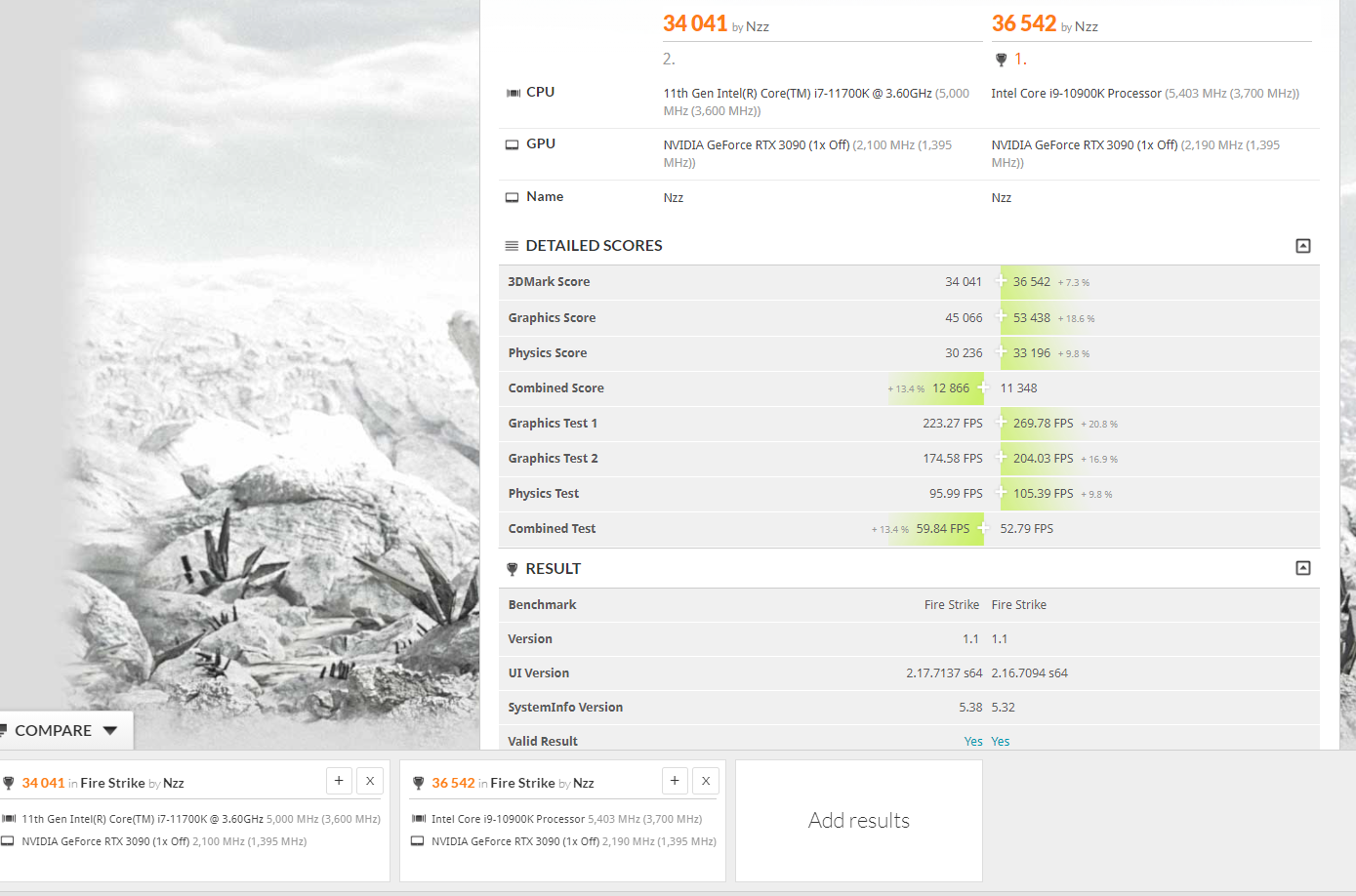The height and width of the screenshot is (896, 1356).
Task: Collapse the Detailed Scores section
Action: click(1302, 246)
